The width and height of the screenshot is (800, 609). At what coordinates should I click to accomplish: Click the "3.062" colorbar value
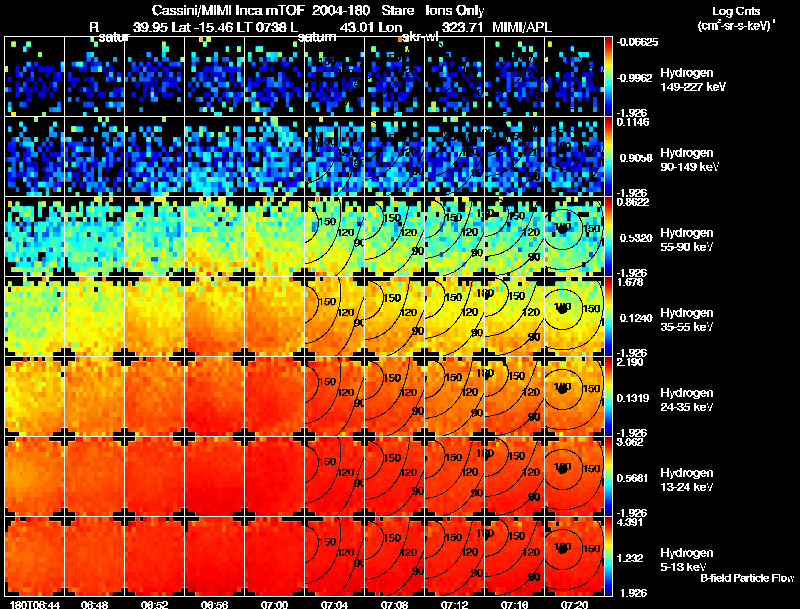point(630,442)
